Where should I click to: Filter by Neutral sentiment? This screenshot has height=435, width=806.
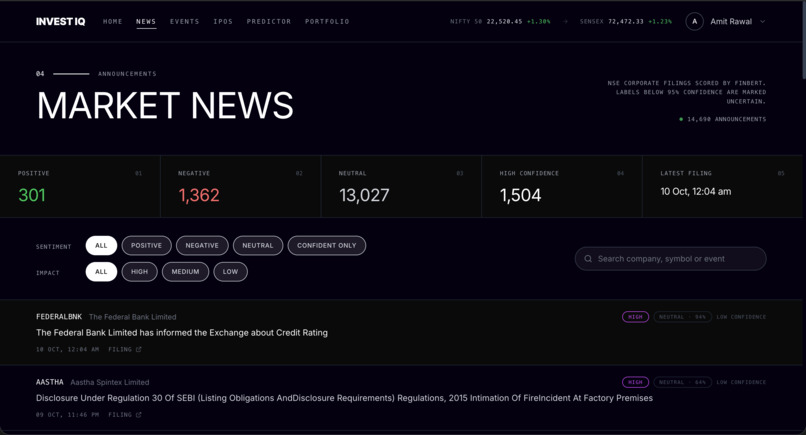pos(258,245)
